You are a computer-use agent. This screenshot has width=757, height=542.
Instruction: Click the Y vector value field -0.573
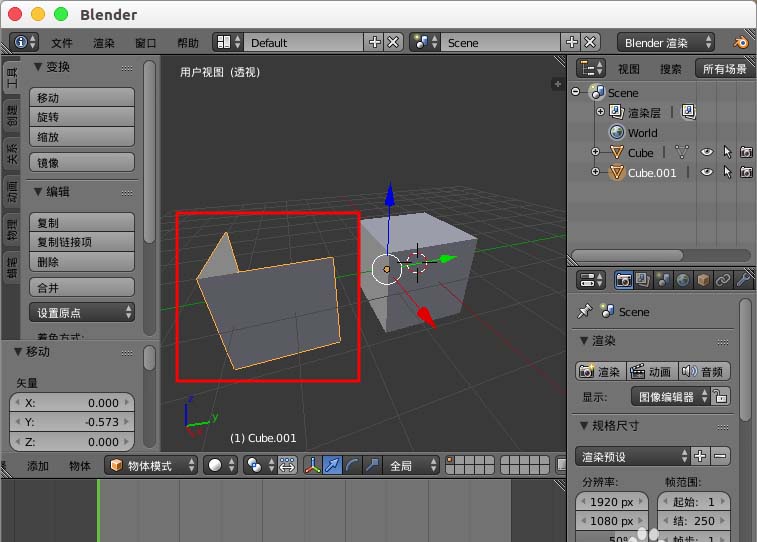(x=72, y=422)
